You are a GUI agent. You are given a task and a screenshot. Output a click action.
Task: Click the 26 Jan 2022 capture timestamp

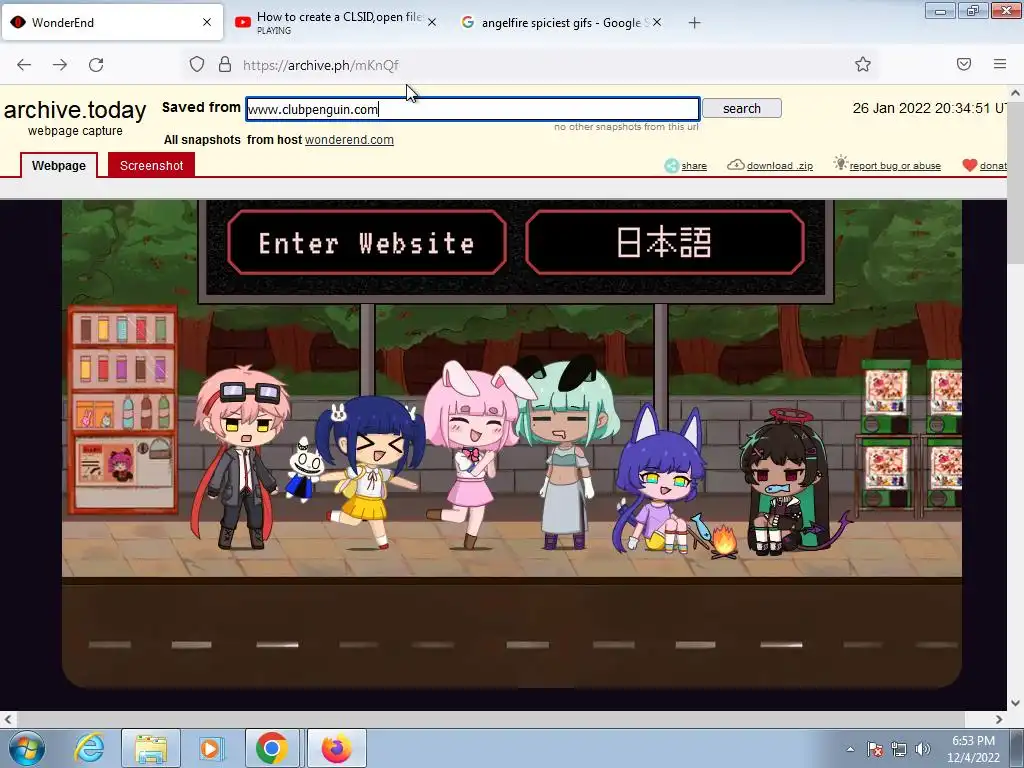pos(929,108)
